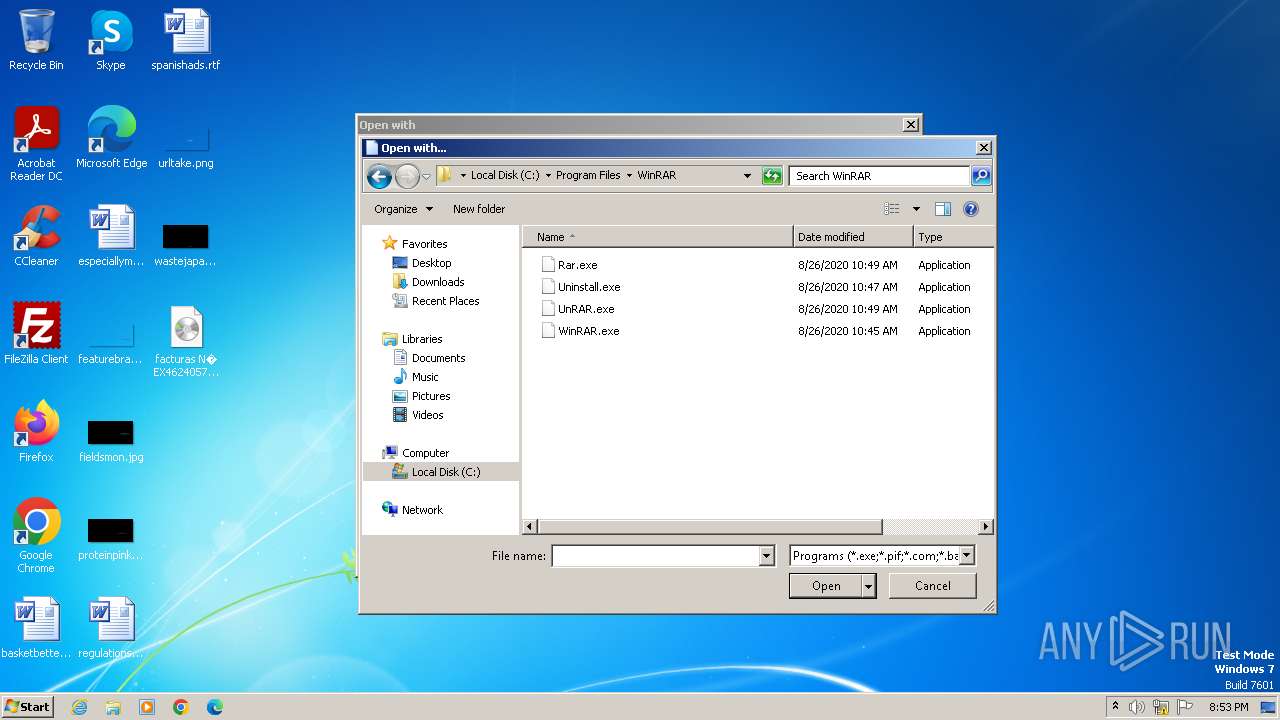This screenshot has width=1280, height=720.
Task: Expand the Local Disk (C:) breadcrumb arrow
Action: tap(547, 175)
